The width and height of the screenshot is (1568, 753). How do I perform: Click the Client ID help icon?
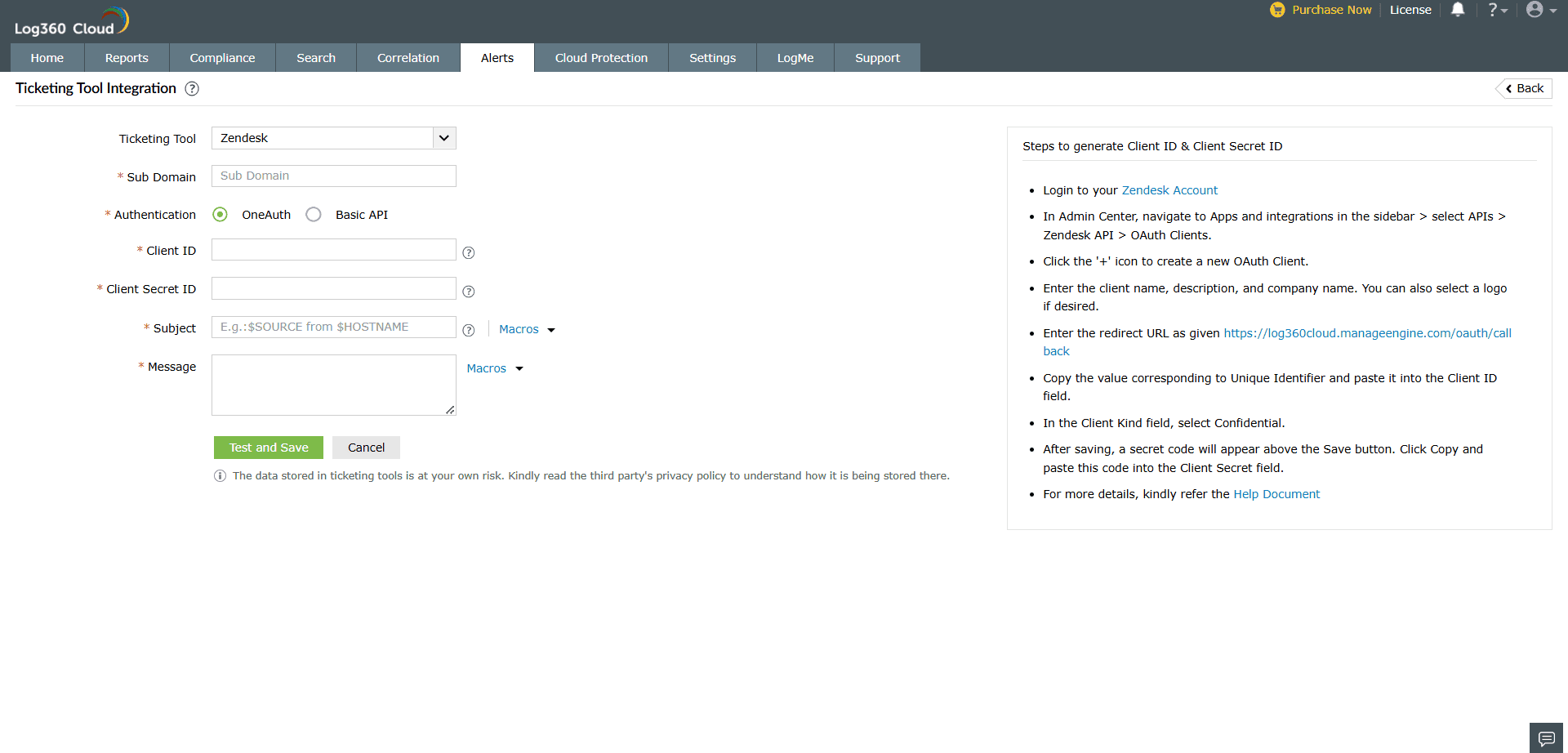pyautogui.click(x=469, y=253)
